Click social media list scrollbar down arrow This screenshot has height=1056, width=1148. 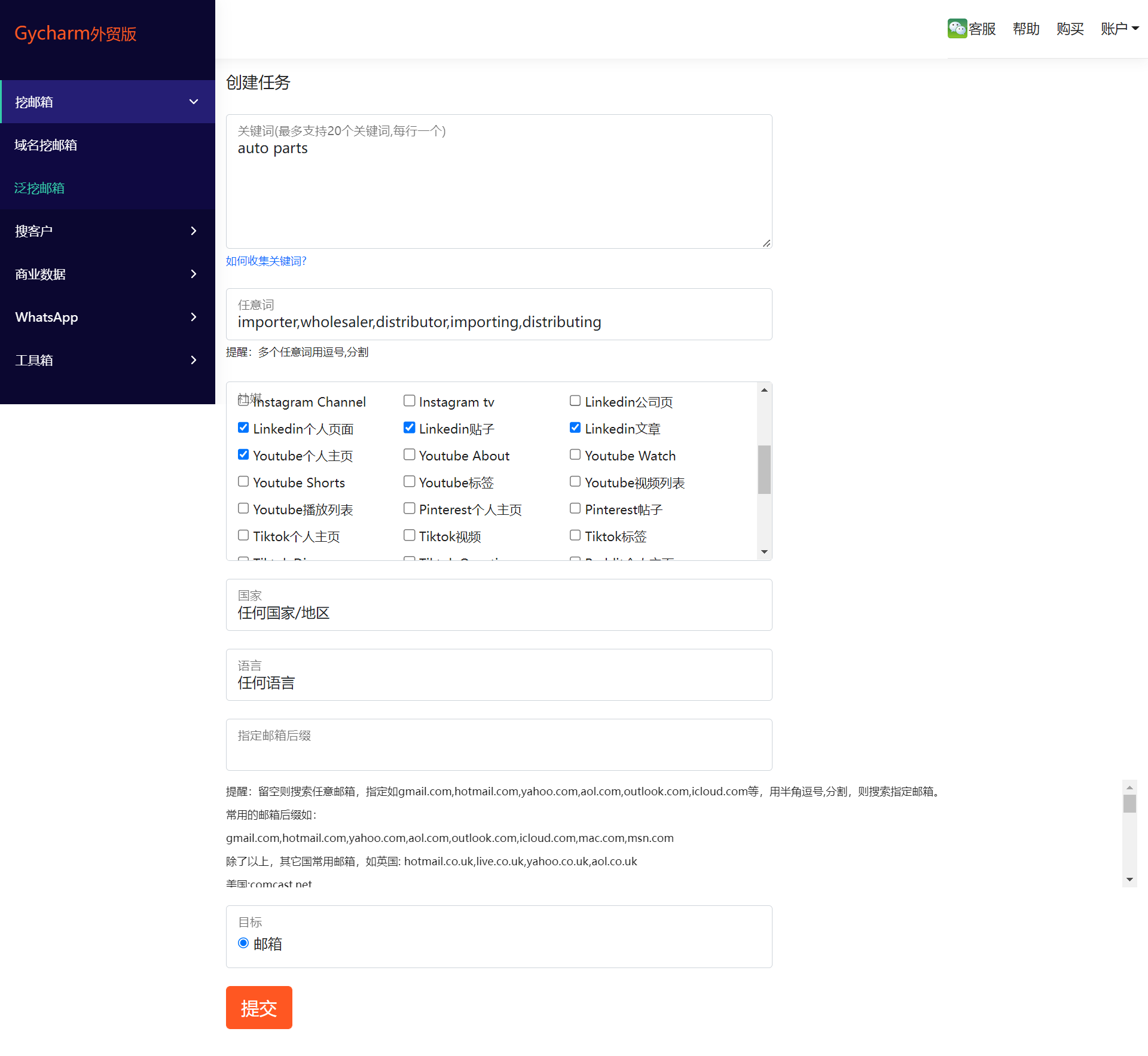tap(764, 552)
